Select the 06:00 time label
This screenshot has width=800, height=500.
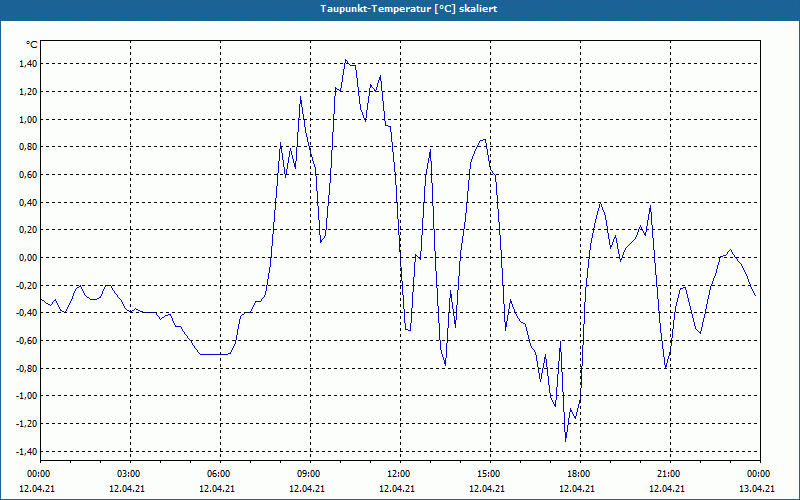pyautogui.click(x=220, y=474)
